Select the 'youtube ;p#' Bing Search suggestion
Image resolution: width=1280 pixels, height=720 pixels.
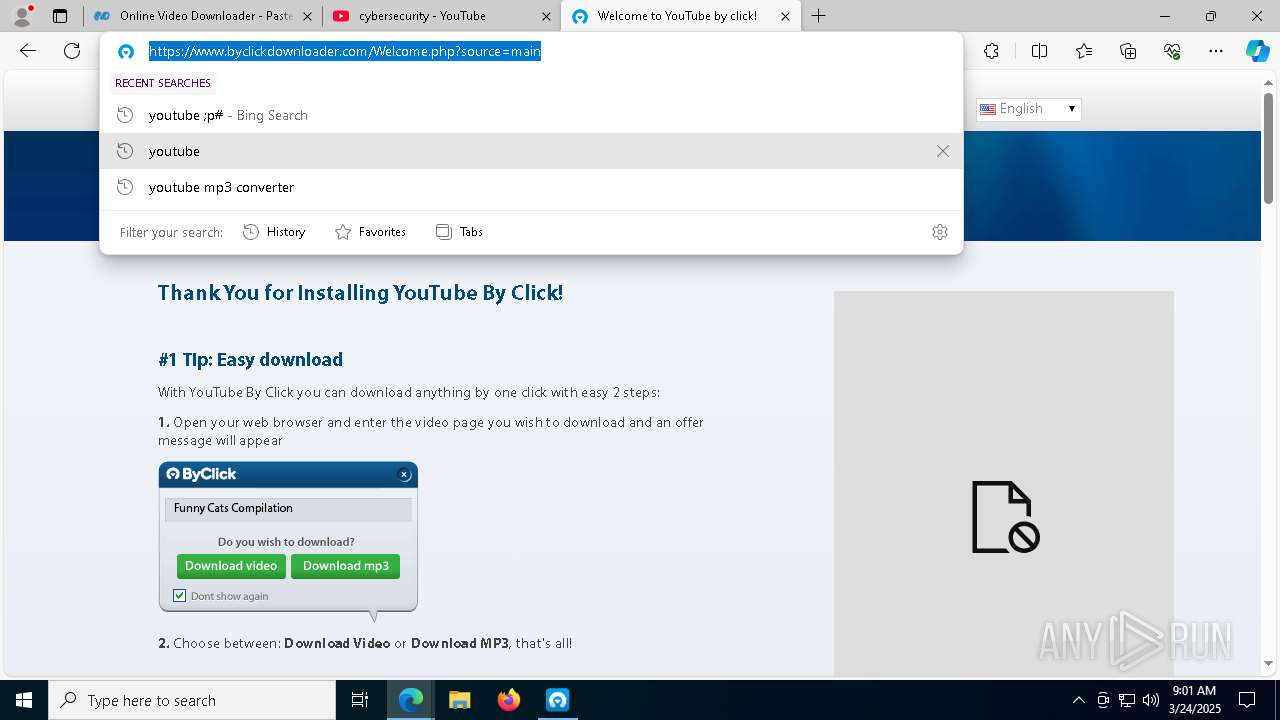(x=531, y=115)
